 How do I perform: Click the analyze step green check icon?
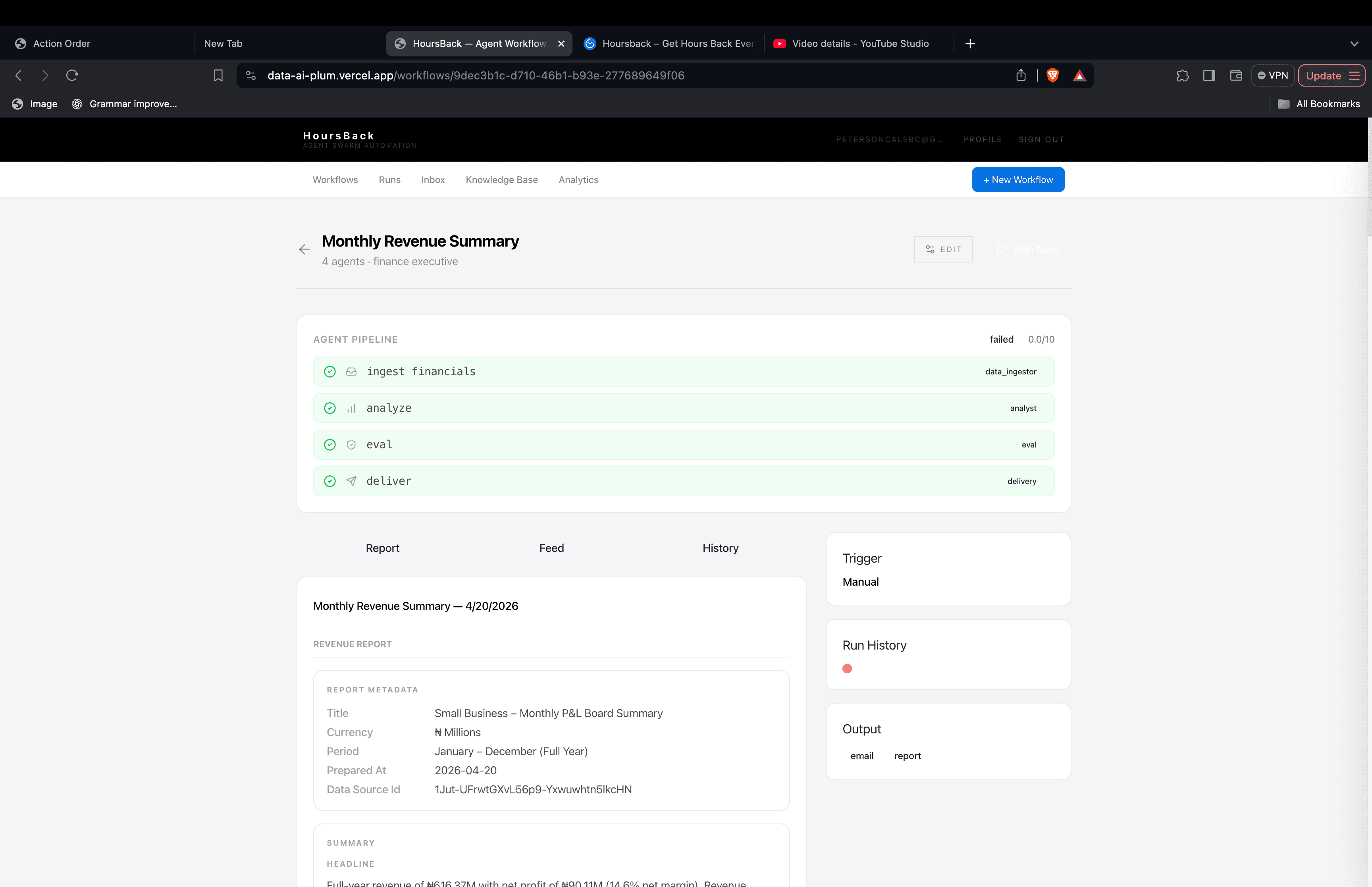click(x=330, y=409)
